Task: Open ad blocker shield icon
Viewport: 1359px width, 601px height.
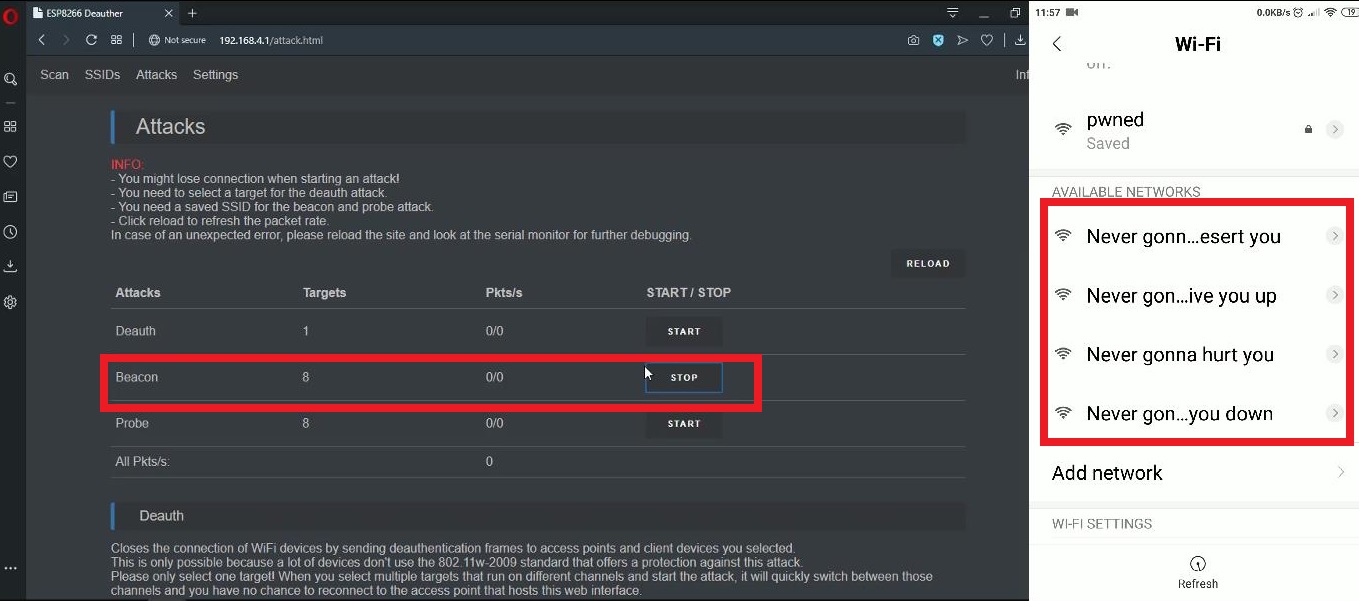Action: (938, 40)
